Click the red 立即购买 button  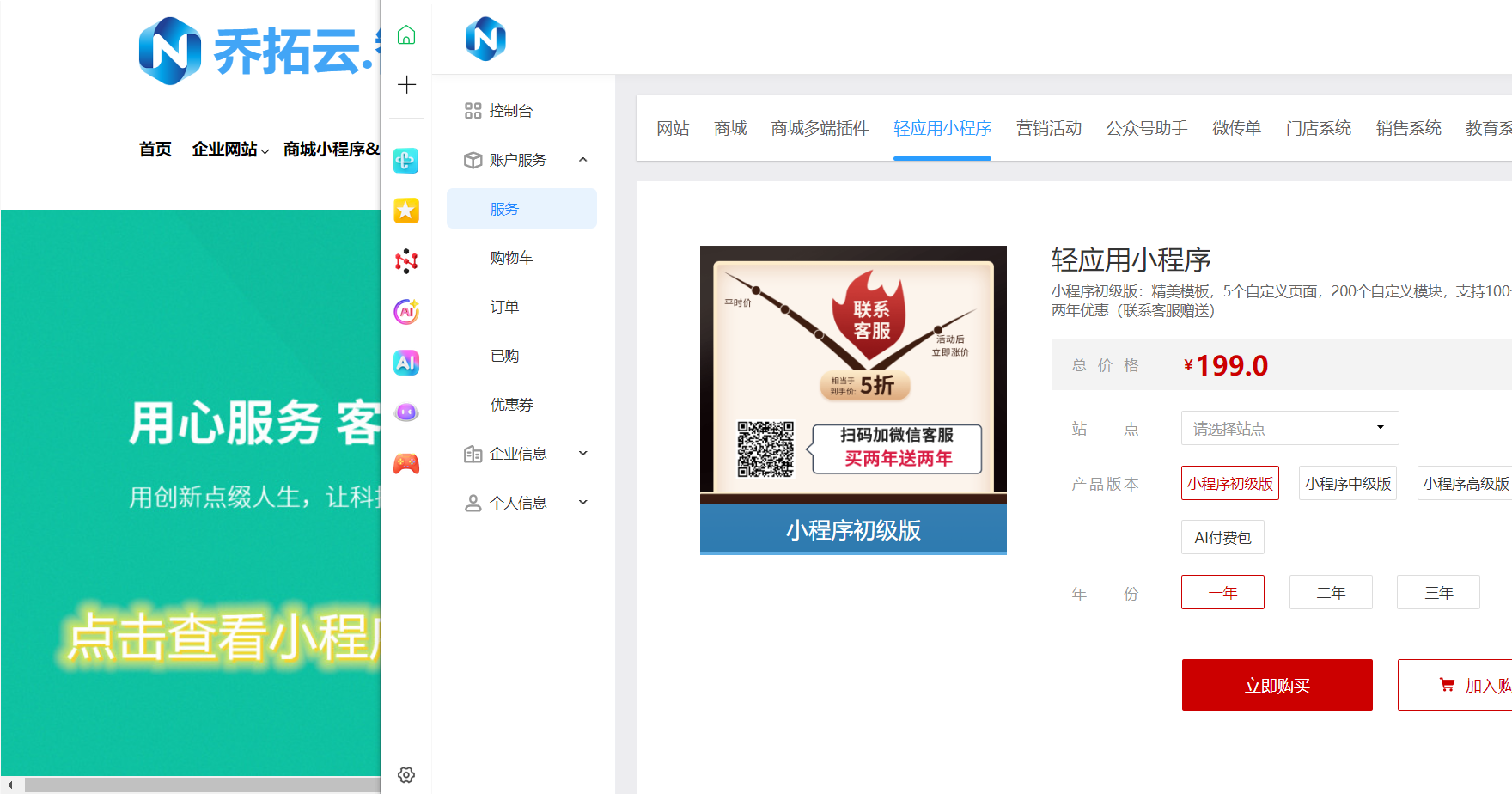(1277, 685)
